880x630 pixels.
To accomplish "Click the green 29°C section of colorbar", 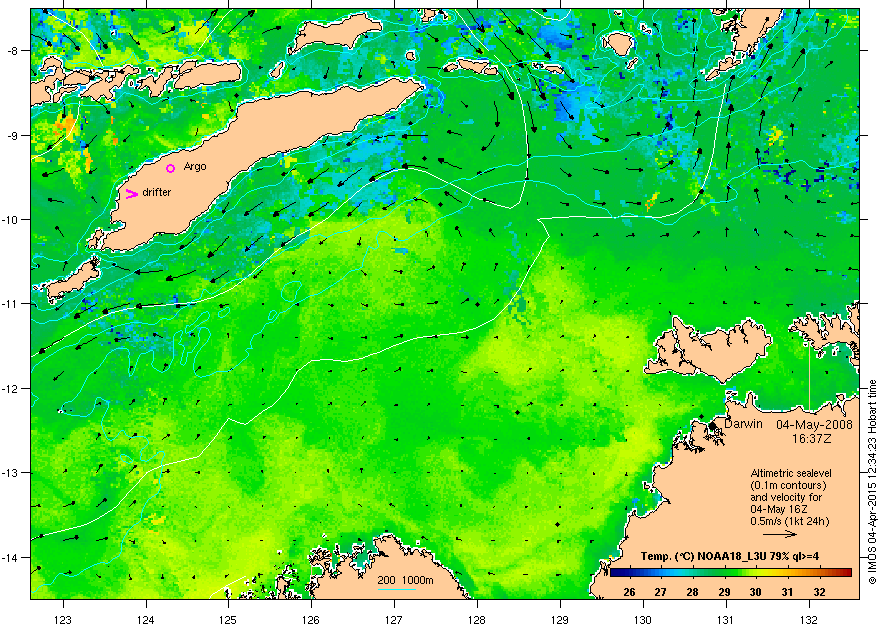I will tap(724, 573).
